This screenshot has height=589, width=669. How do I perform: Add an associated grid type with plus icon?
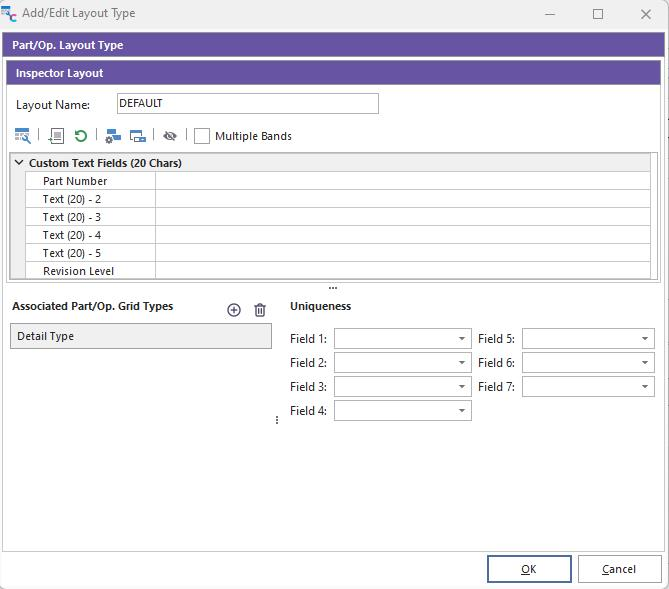point(234,310)
